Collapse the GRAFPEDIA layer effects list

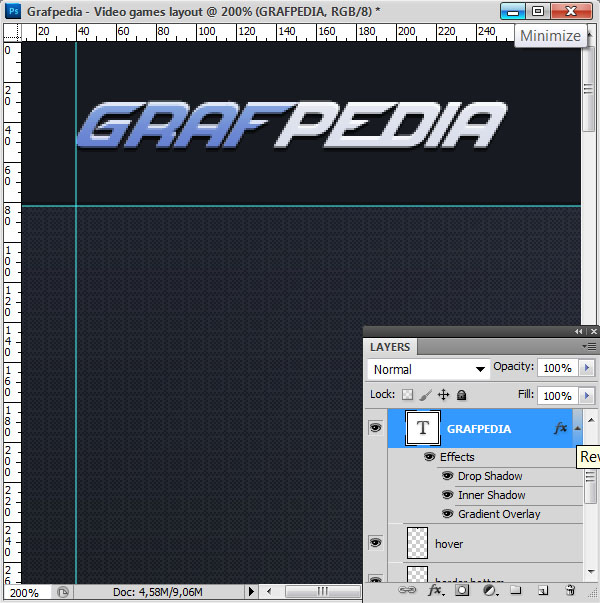[578, 428]
